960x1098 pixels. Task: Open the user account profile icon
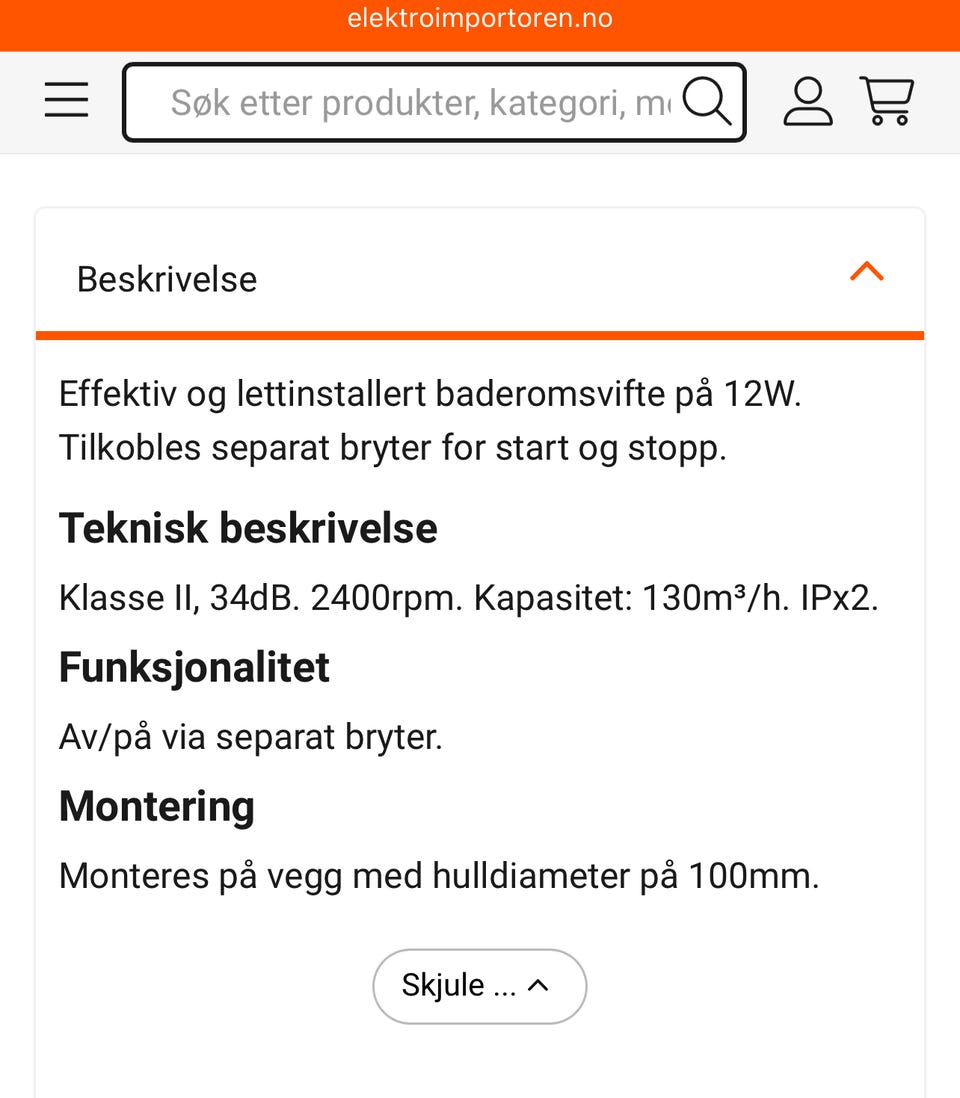point(808,101)
